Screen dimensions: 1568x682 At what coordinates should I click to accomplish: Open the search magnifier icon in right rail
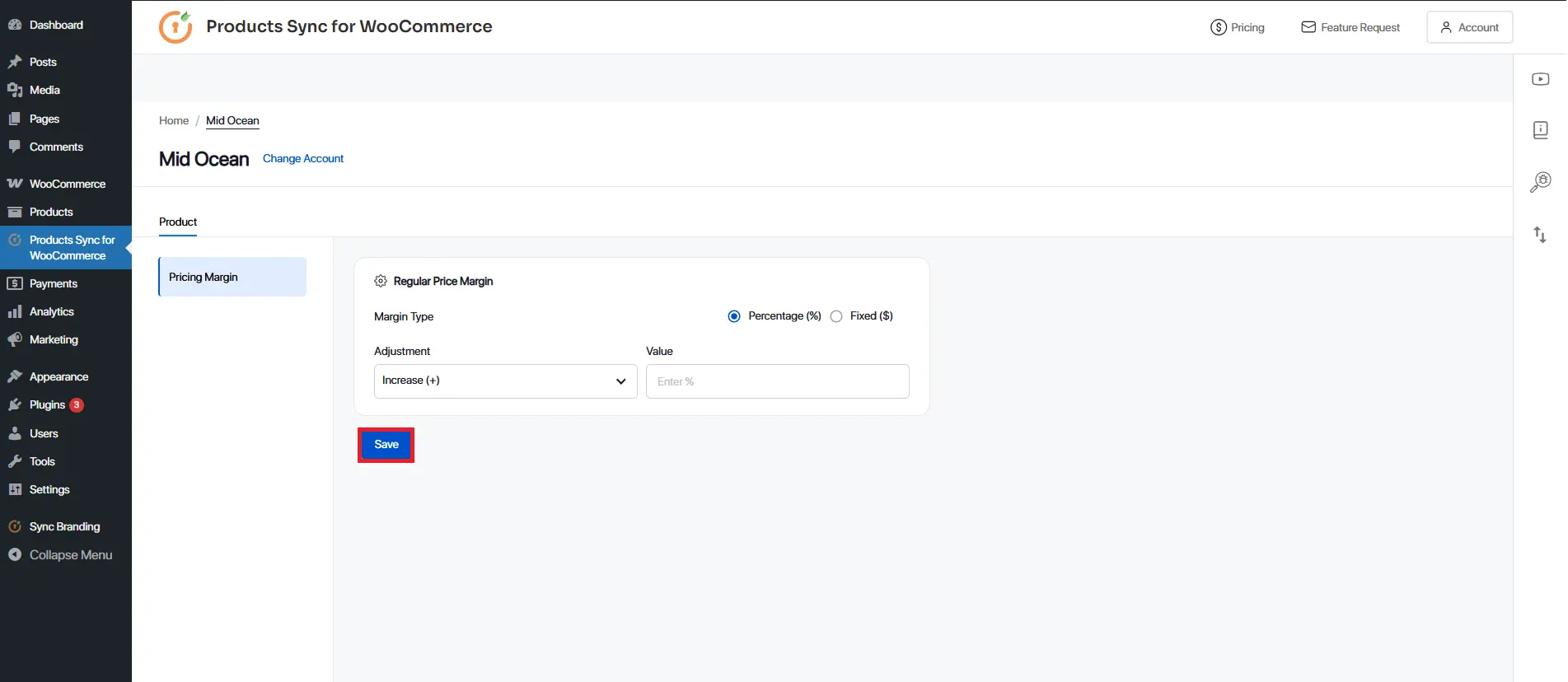tap(1540, 182)
